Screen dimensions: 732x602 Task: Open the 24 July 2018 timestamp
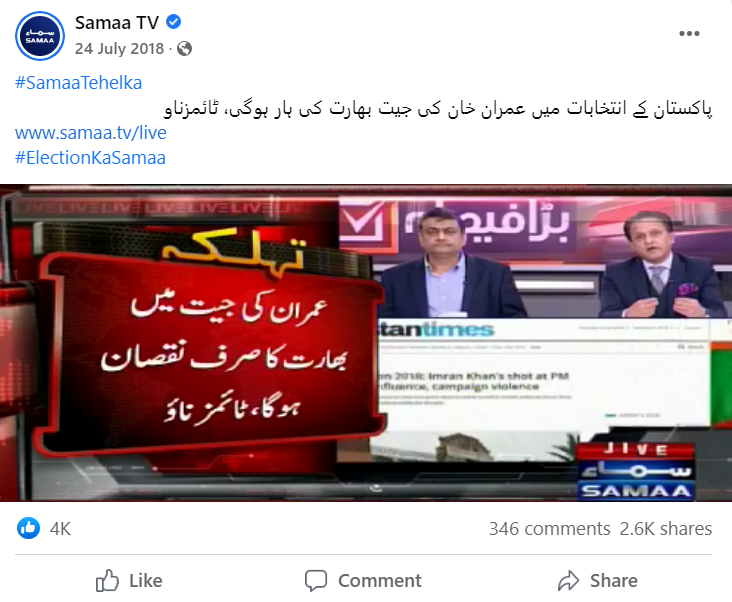120,49
